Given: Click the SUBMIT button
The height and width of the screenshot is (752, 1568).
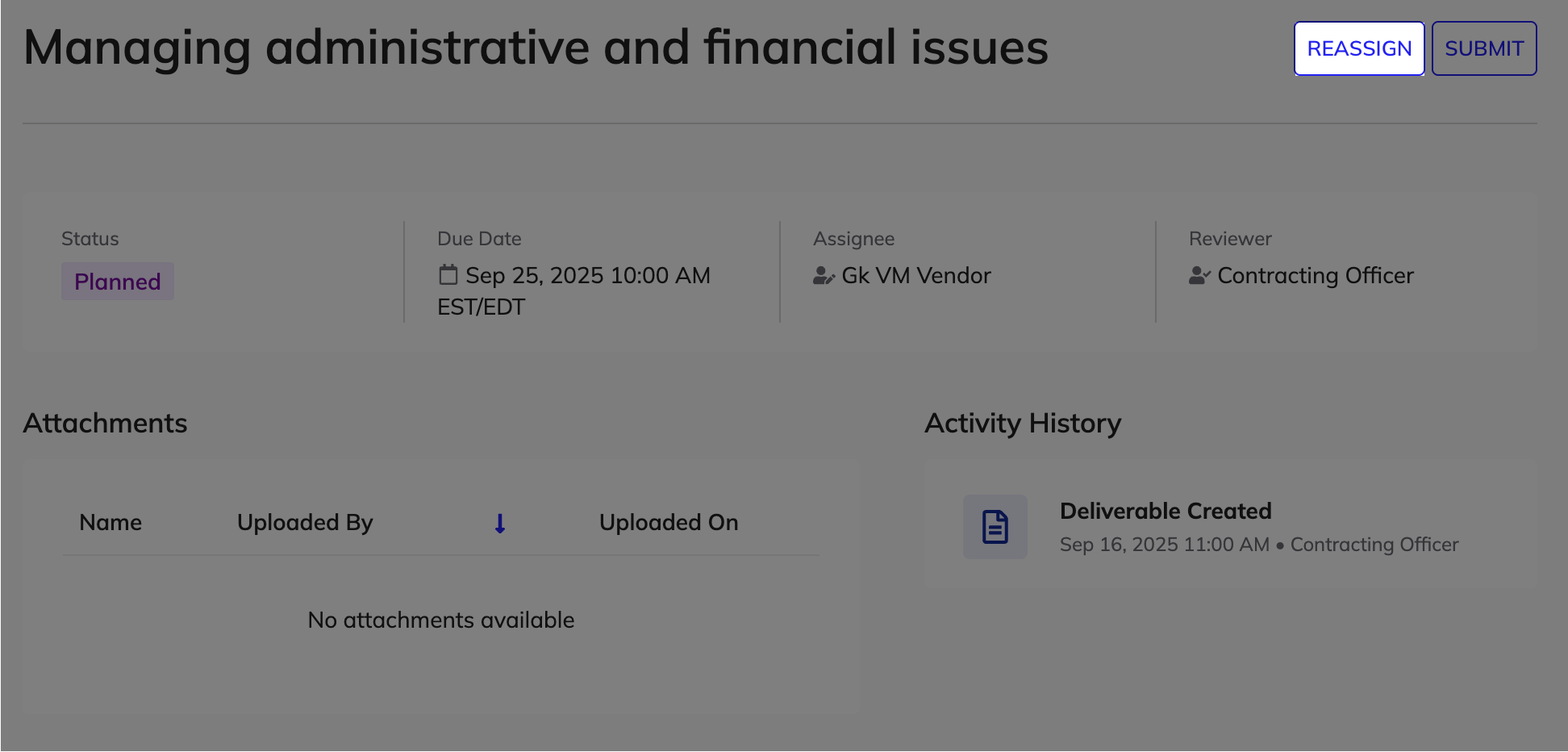Looking at the screenshot, I should click(1483, 48).
